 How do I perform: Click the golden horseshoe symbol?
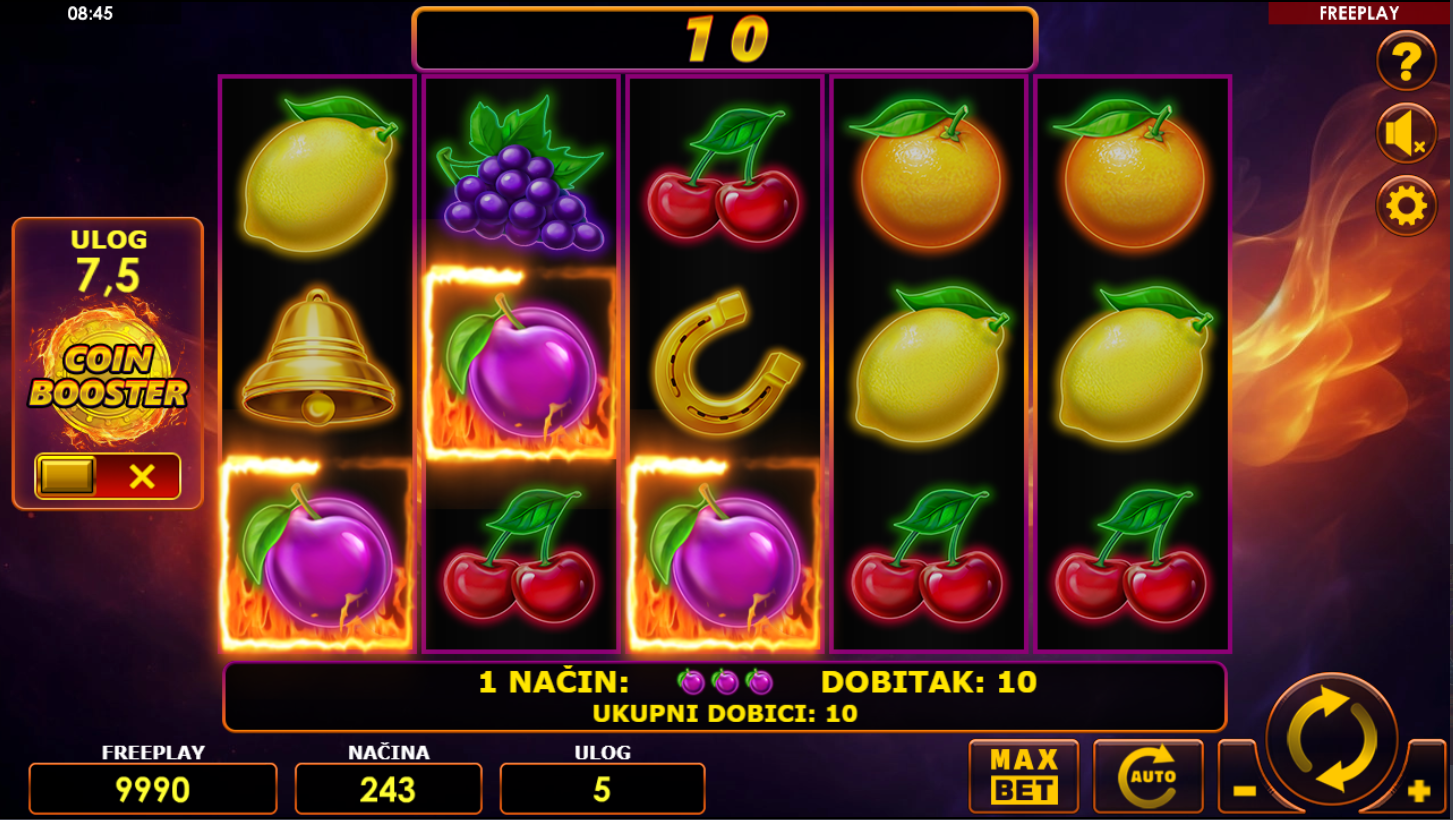(x=726, y=362)
